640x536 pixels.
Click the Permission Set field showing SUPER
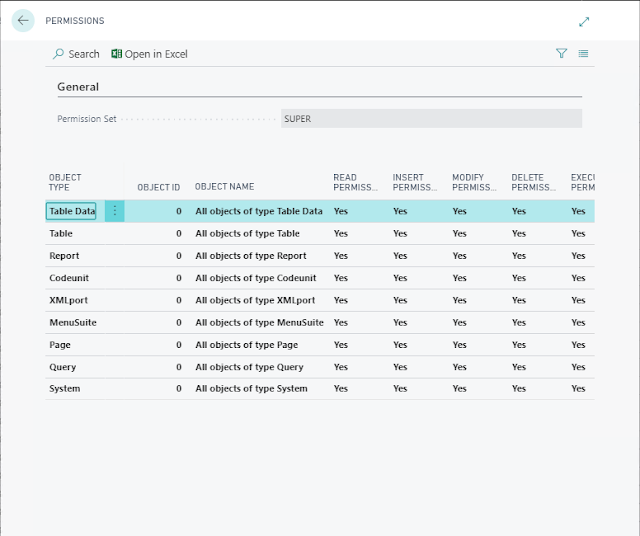(x=431, y=119)
